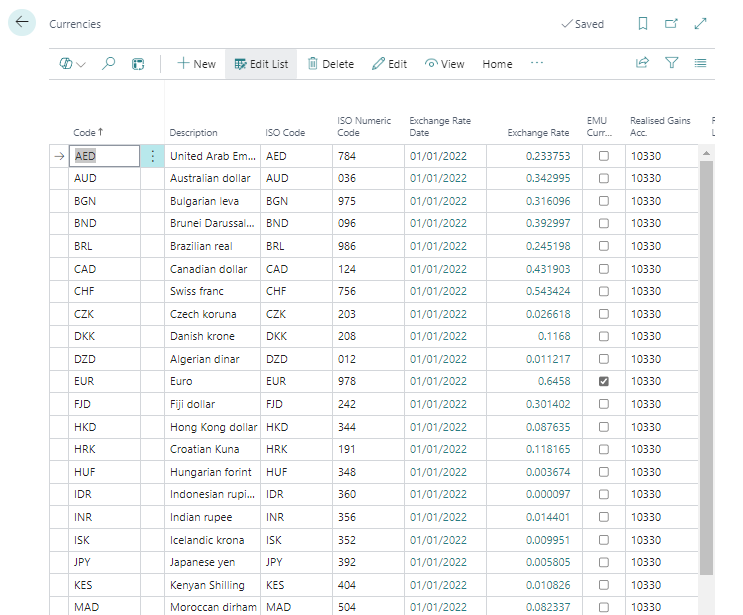The width and height of the screenshot is (743, 615).
Task: Open the 01/01/2022 exchange rate date for JPY
Action: (438, 562)
